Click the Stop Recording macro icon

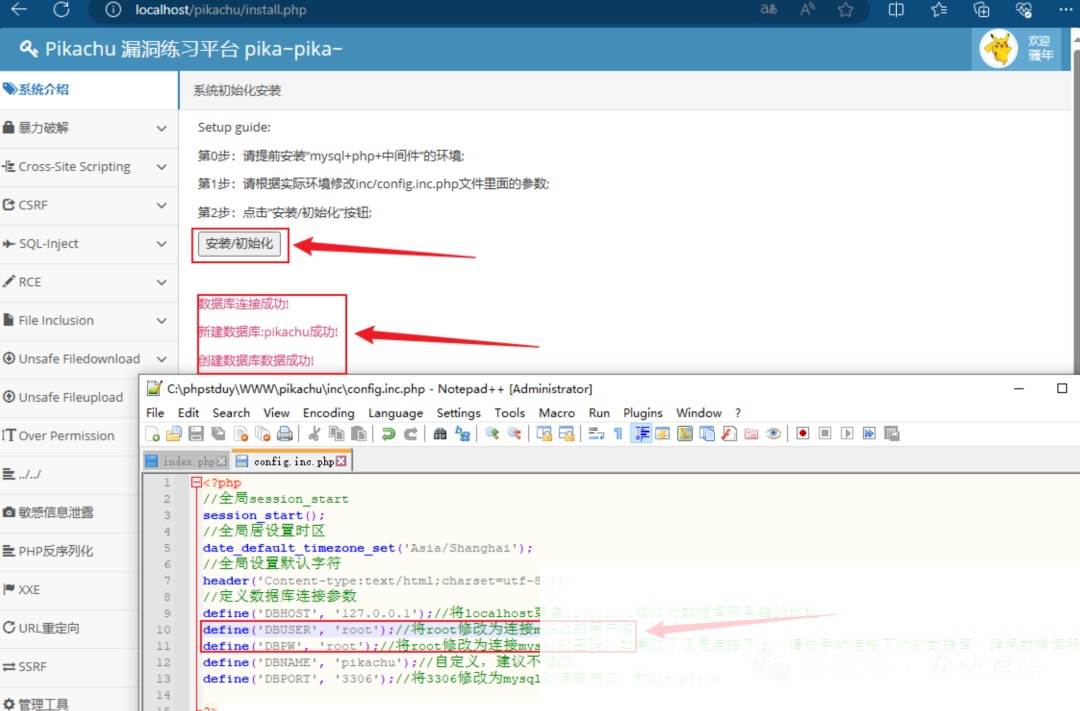[x=824, y=433]
